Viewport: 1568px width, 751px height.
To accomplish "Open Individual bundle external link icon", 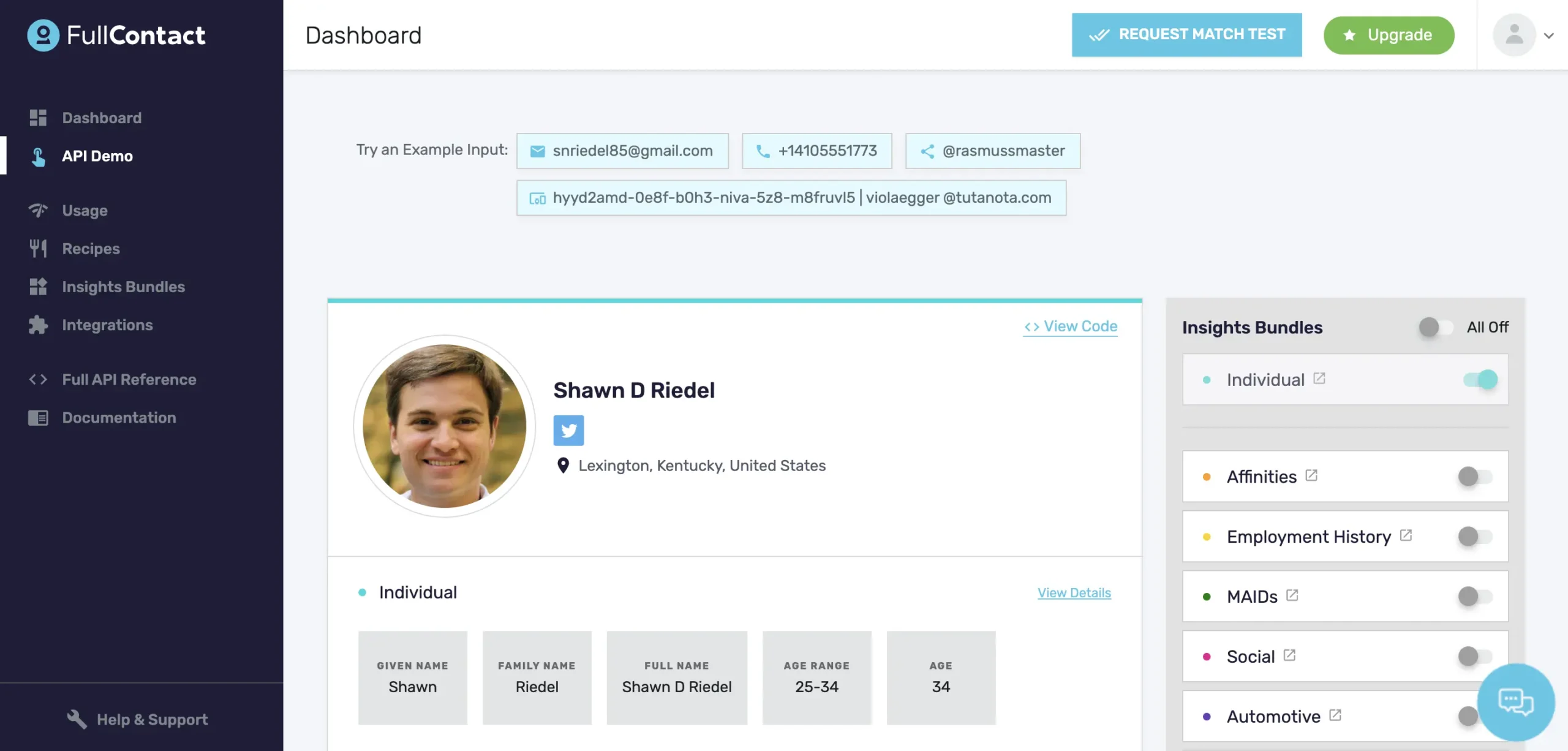I will [x=1319, y=379].
